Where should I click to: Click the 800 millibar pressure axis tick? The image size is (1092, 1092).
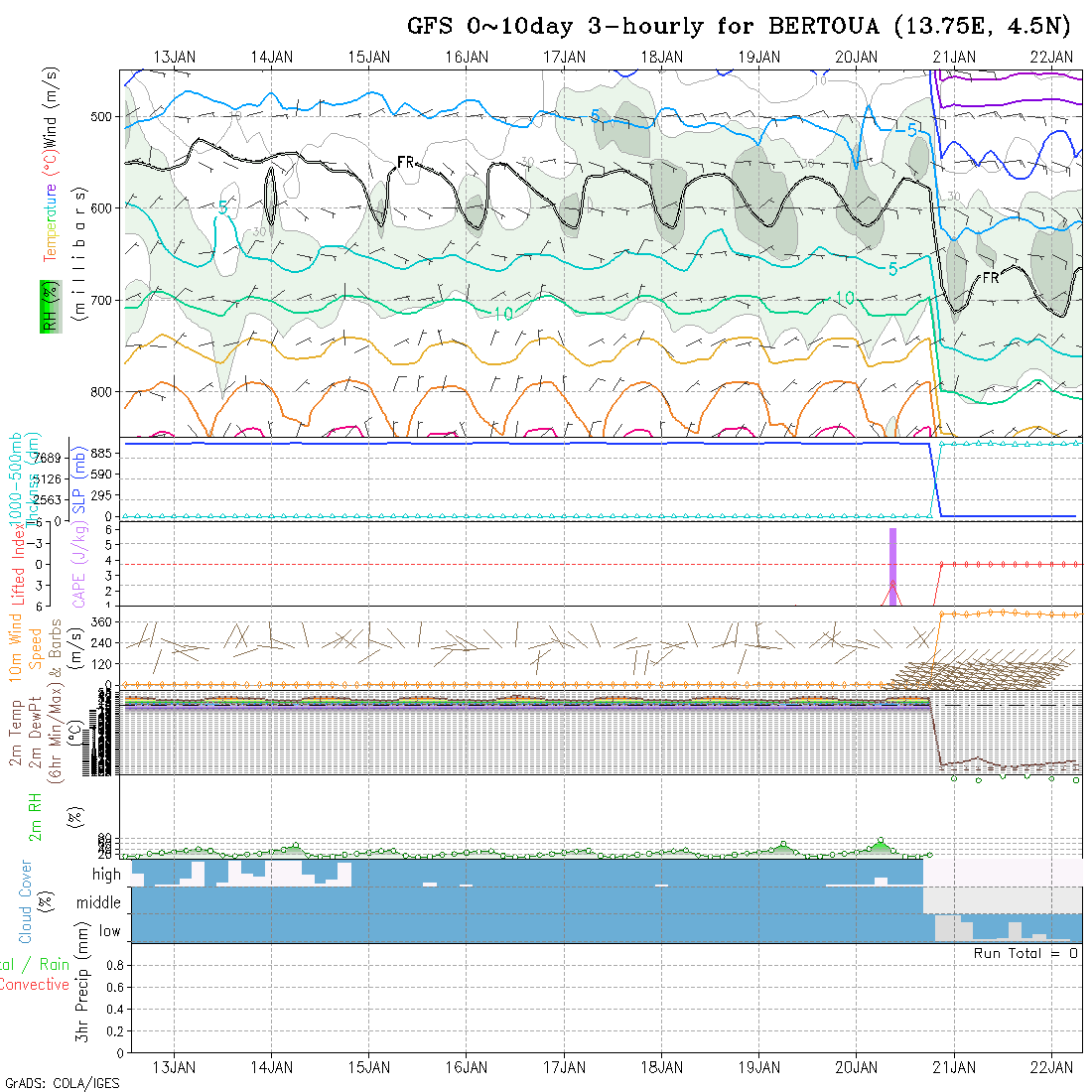[x=102, y=391]
